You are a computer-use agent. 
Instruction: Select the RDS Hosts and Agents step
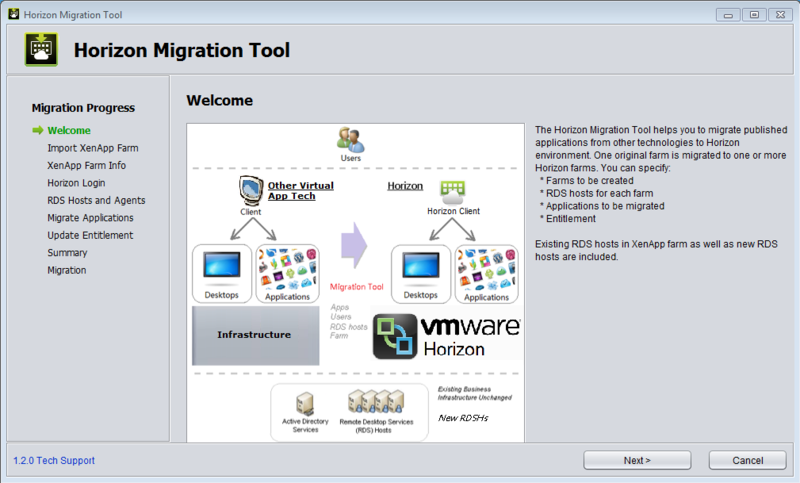point(96,200)
